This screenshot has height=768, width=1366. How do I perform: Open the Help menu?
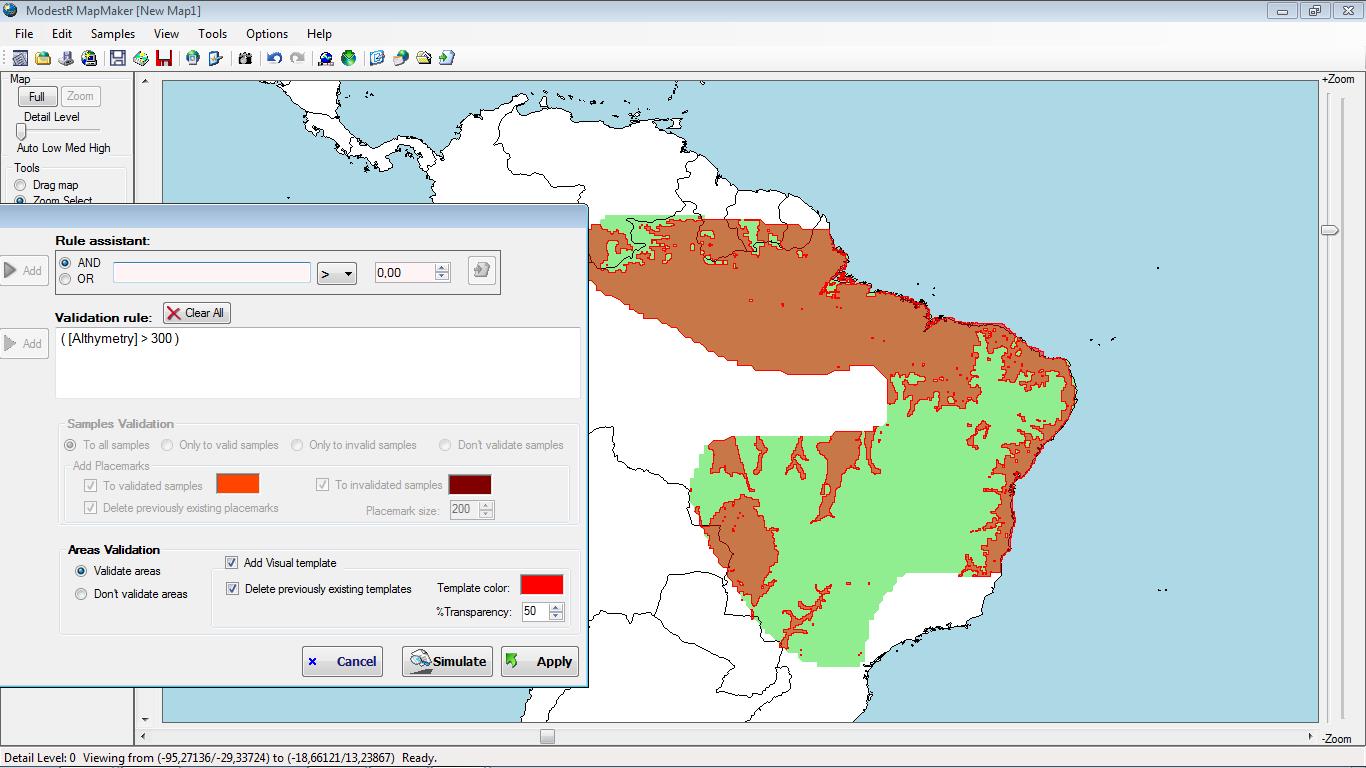click(319, 33)
